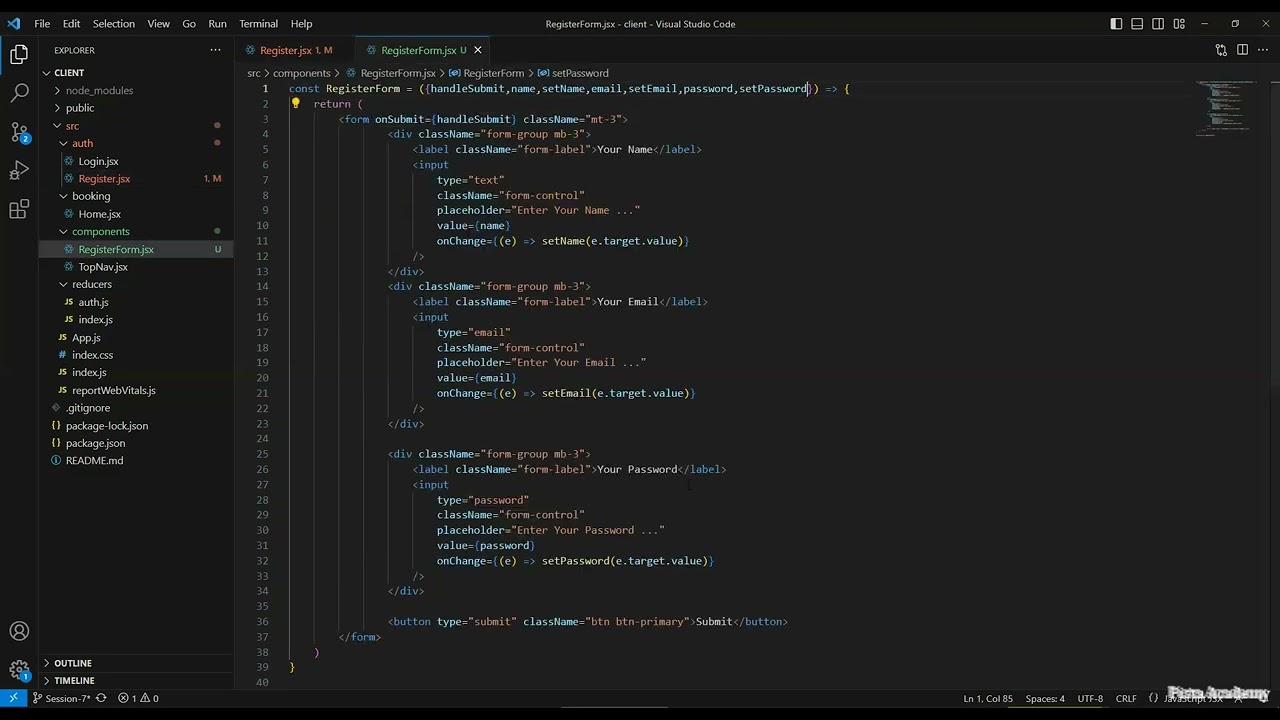Split the editor to the right
1280x720 pixels.
[1242, 50]
